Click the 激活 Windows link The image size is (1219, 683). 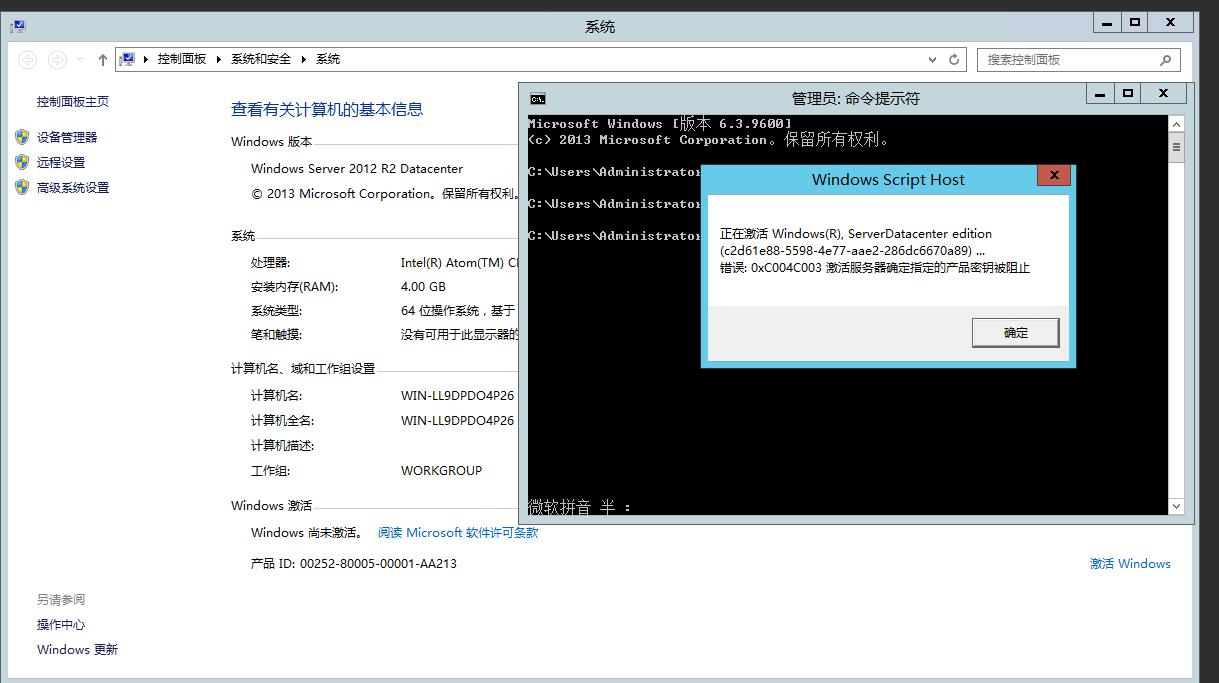[x=1130, y=563]
